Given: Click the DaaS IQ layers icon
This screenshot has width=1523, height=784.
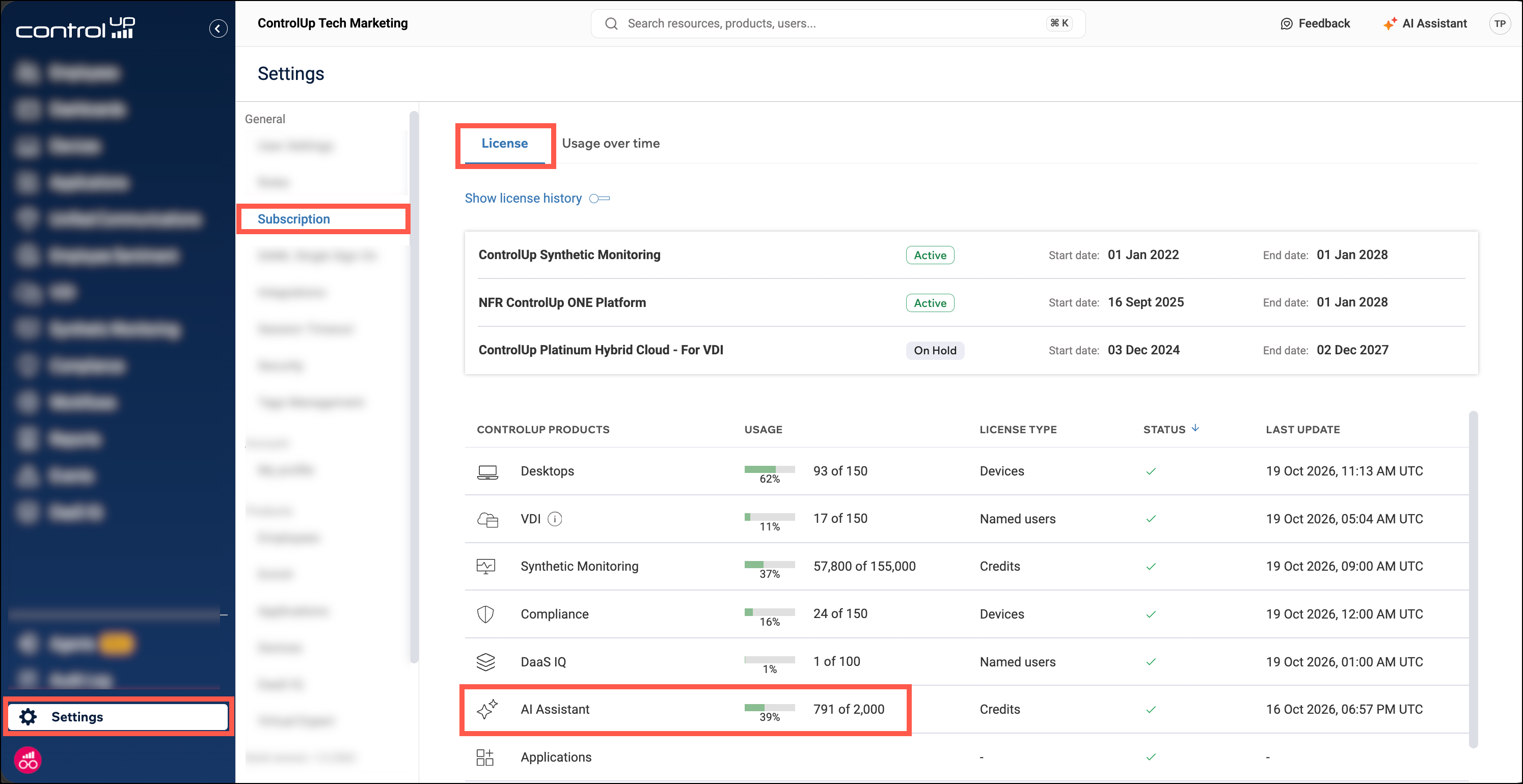Looking at the screenshot, I should click(485, 662).
